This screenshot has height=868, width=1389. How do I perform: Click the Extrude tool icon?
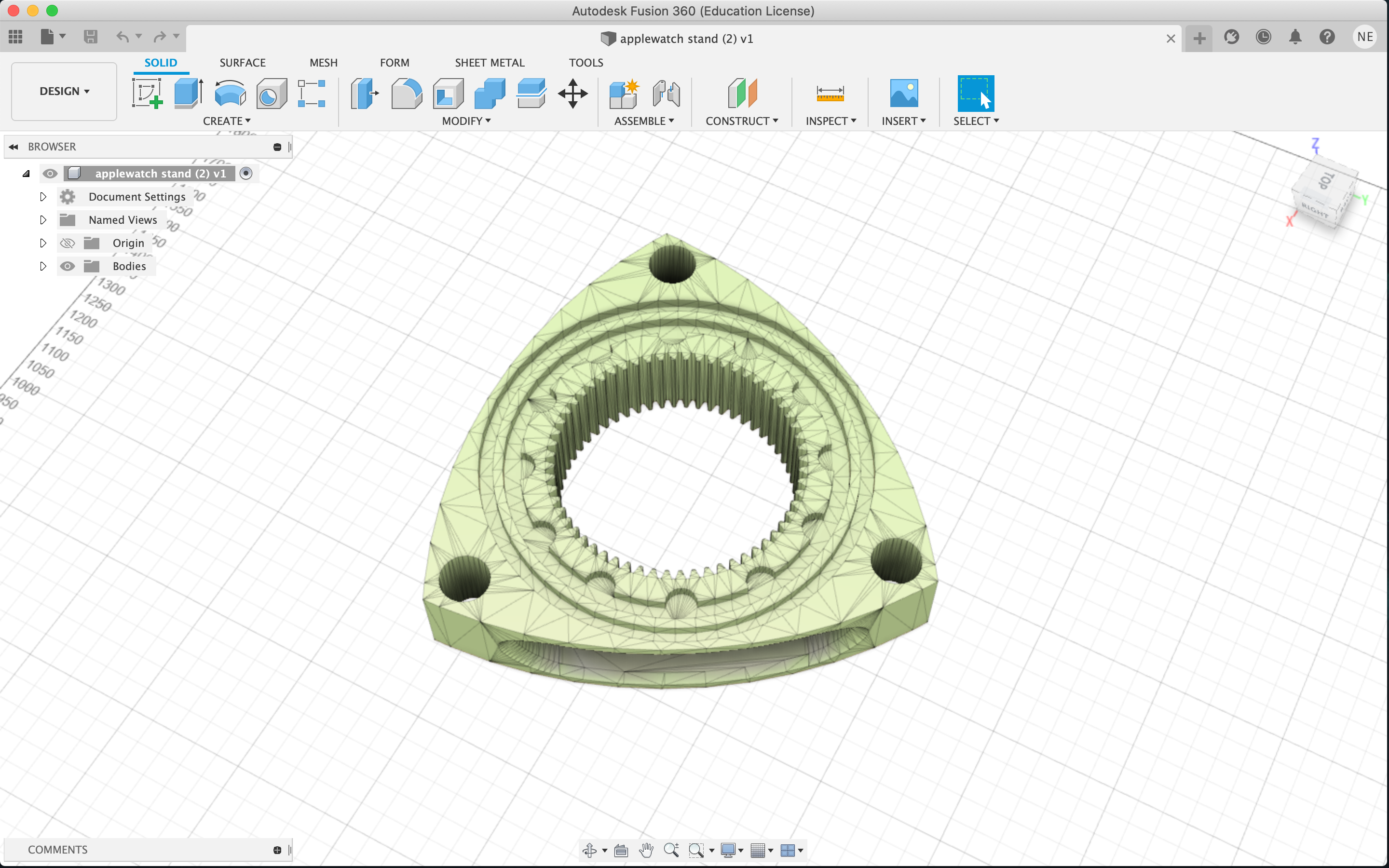(188, 94)
